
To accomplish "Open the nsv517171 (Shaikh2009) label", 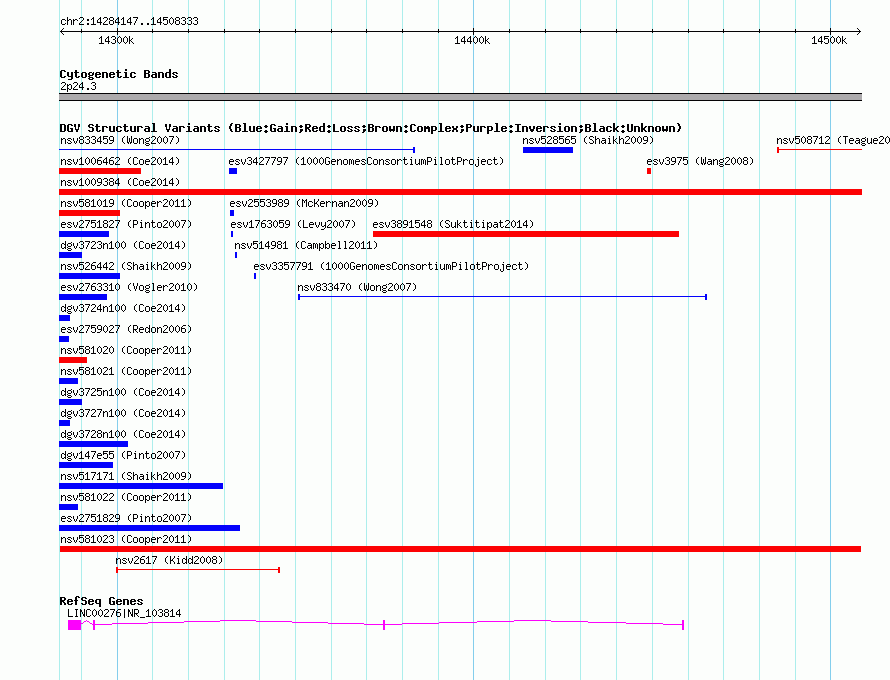I will coord(126,476).
